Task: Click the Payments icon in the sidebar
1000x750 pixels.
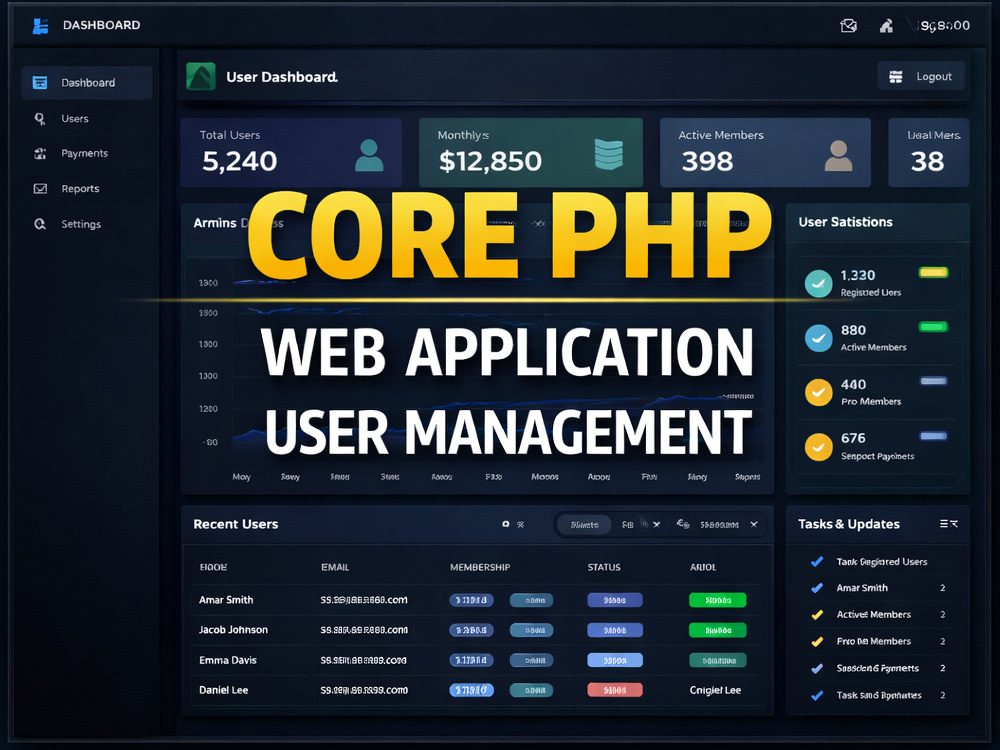Action: coord(40,153)
